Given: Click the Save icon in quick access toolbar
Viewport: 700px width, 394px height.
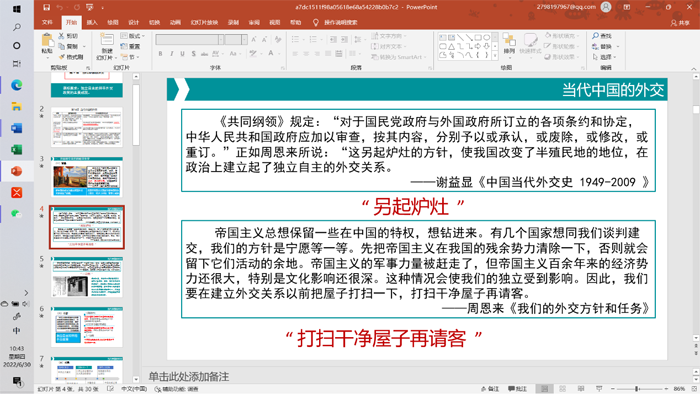Looking at the screenshot, I should (x=46, y=7).
